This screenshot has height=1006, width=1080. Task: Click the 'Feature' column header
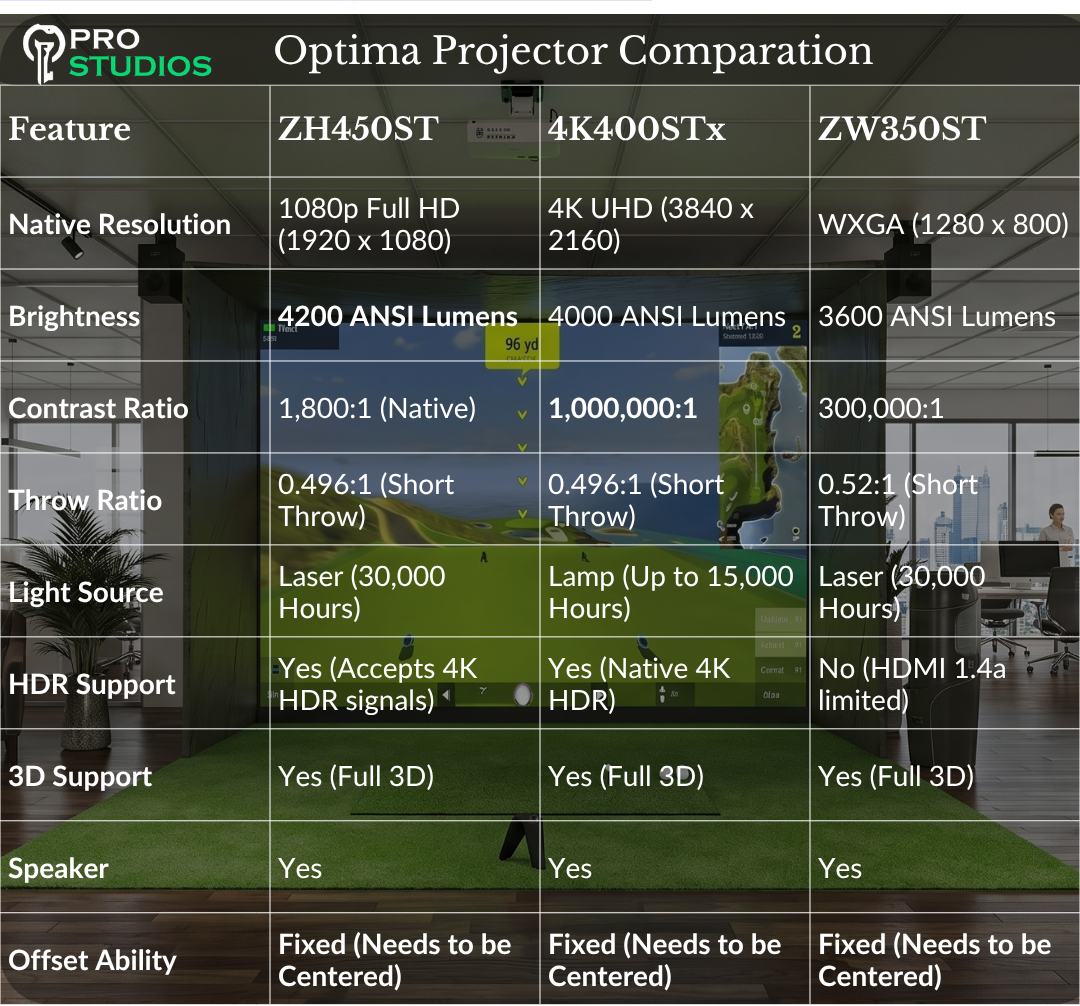pyautogui.click(x=70, y=129)
